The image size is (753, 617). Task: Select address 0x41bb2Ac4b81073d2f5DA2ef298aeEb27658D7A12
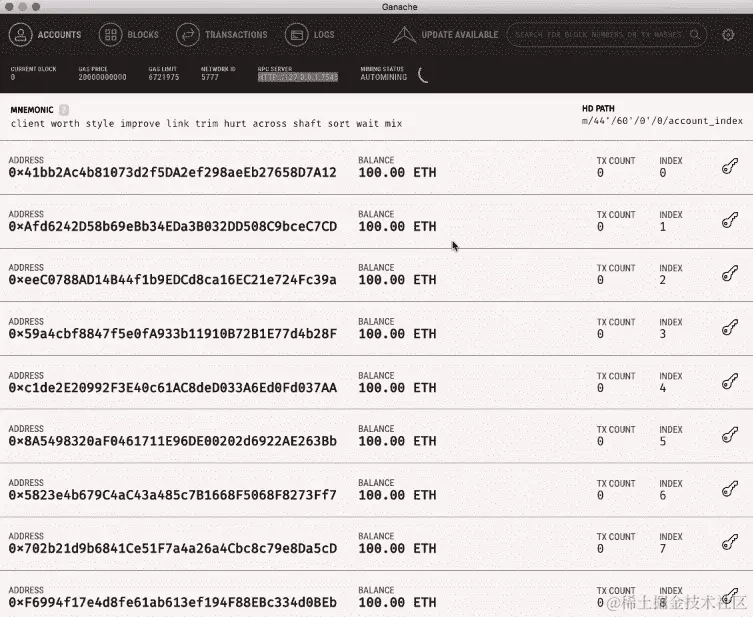point(172,172)
